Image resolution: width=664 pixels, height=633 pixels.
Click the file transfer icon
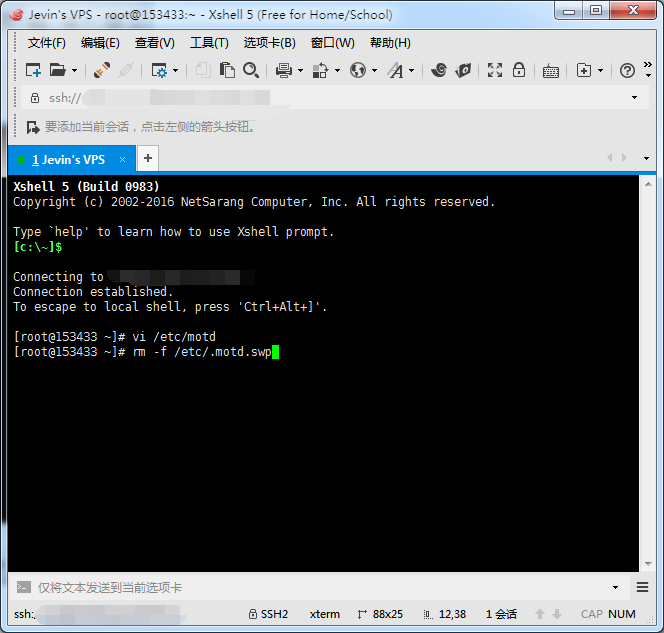(321, 70)
